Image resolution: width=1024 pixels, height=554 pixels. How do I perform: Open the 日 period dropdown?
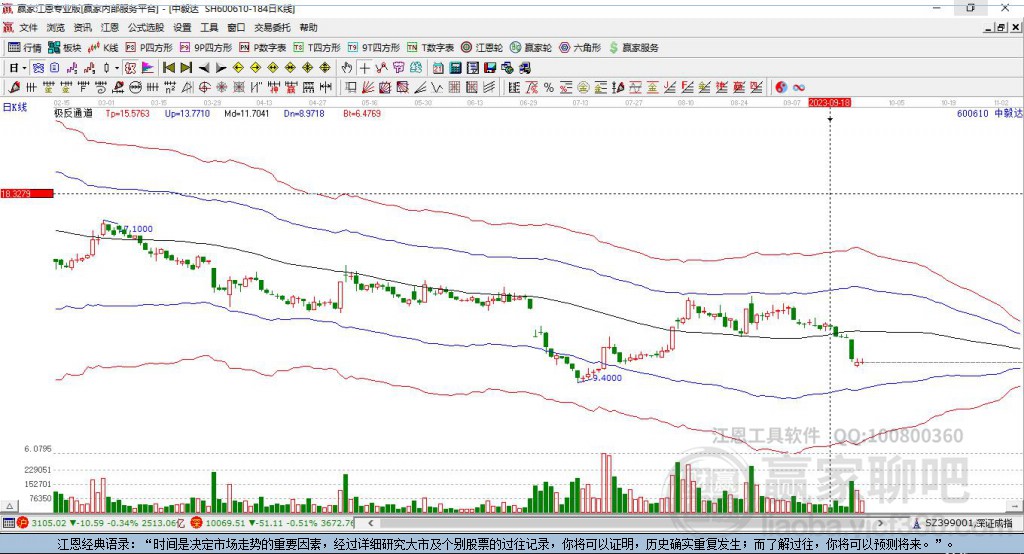click(x=18, y=68)
